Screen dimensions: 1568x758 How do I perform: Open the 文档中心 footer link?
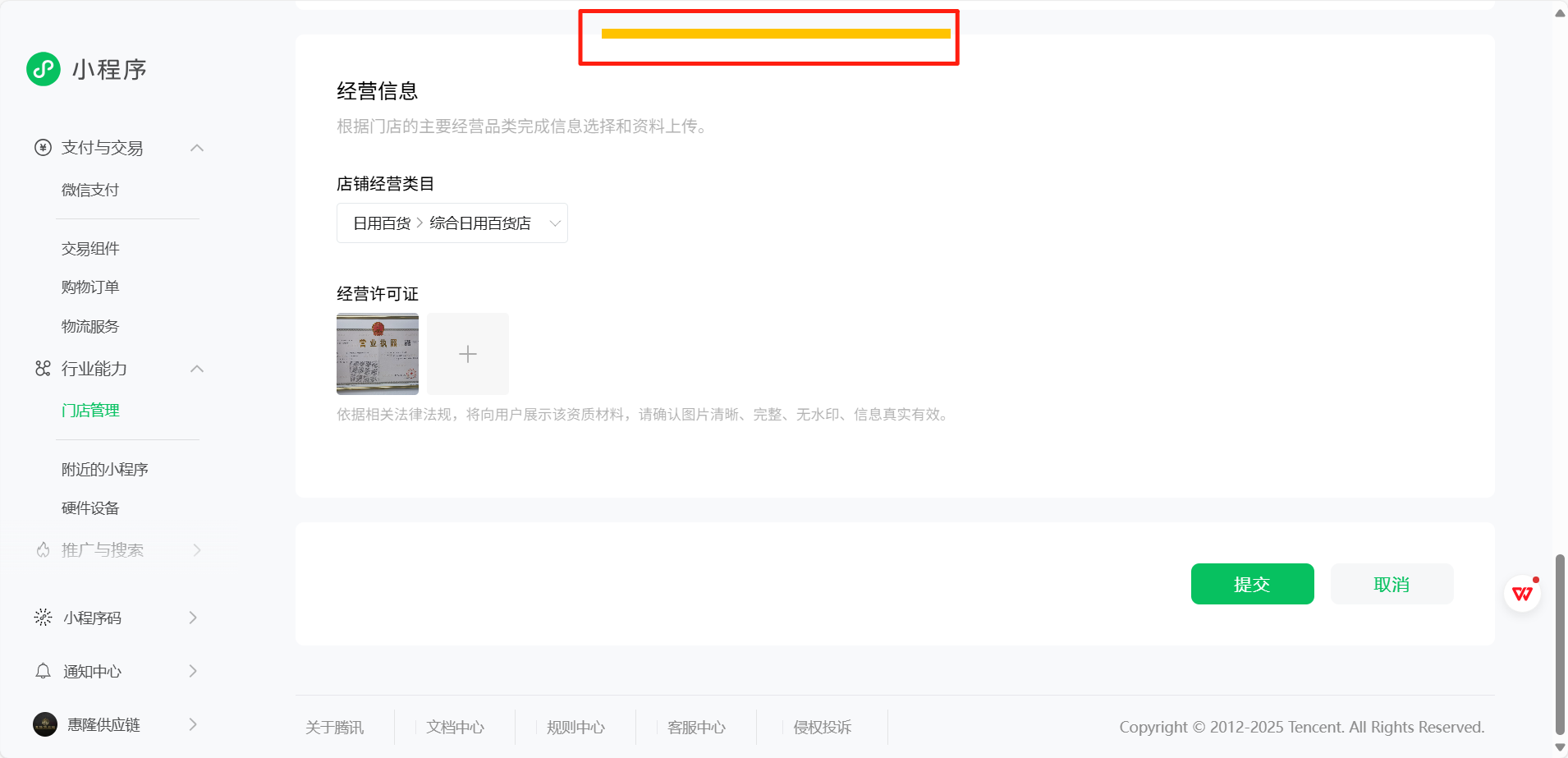click(x=456, y=728)
